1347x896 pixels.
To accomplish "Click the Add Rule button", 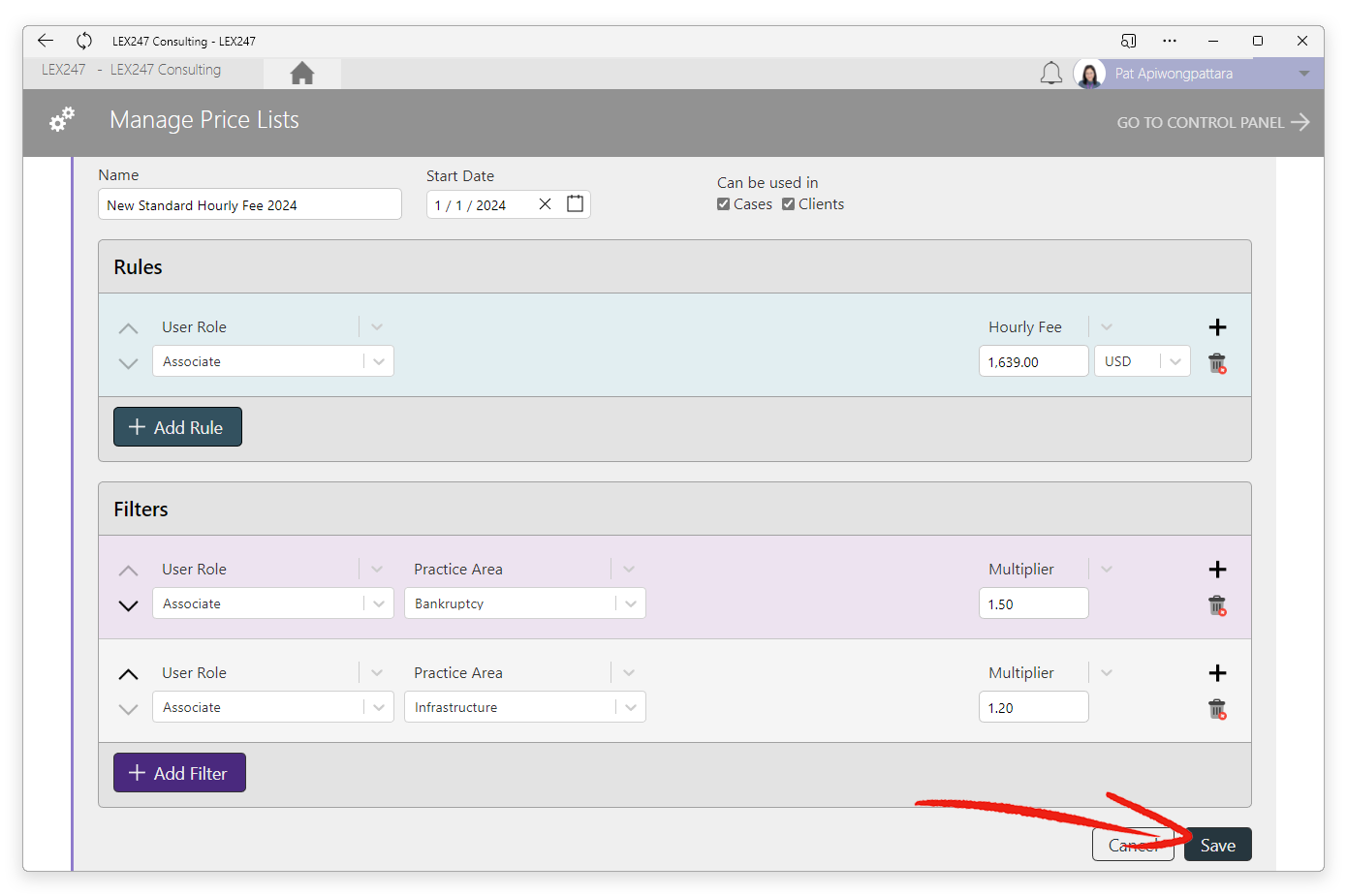I will click(x=177, y=427).
